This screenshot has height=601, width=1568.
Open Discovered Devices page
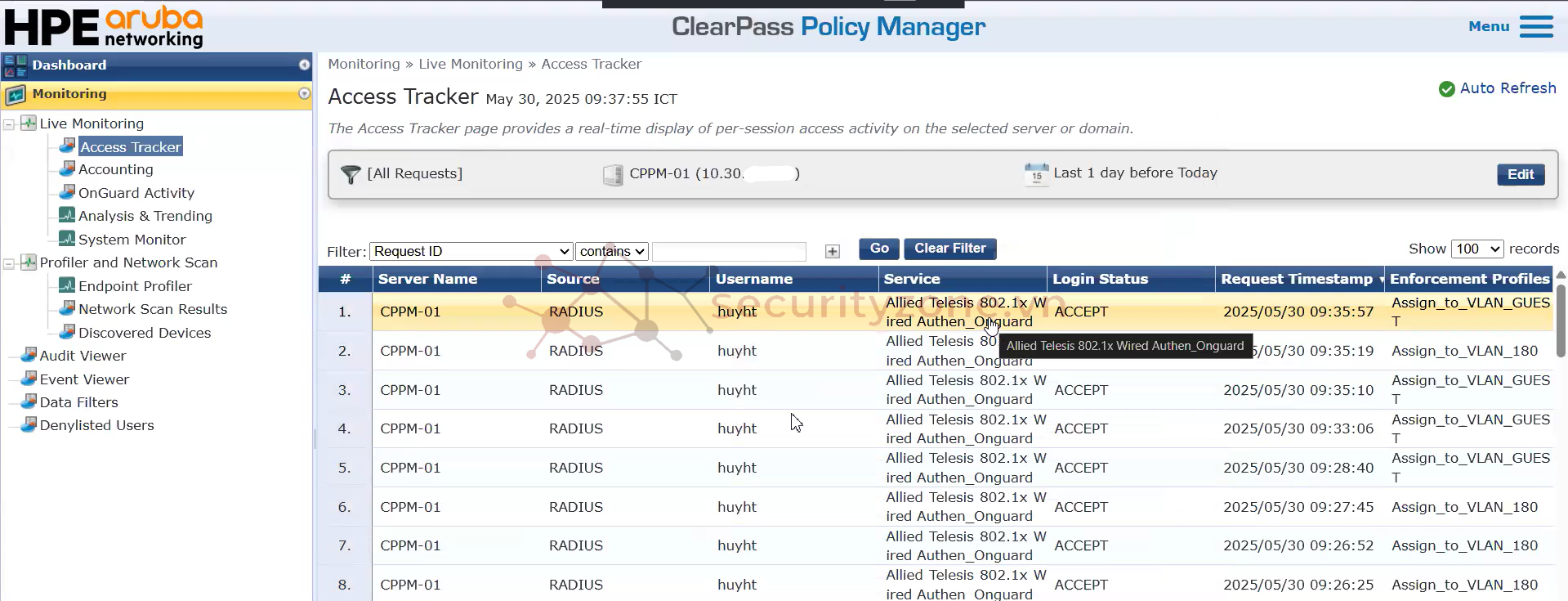[145, 333]
